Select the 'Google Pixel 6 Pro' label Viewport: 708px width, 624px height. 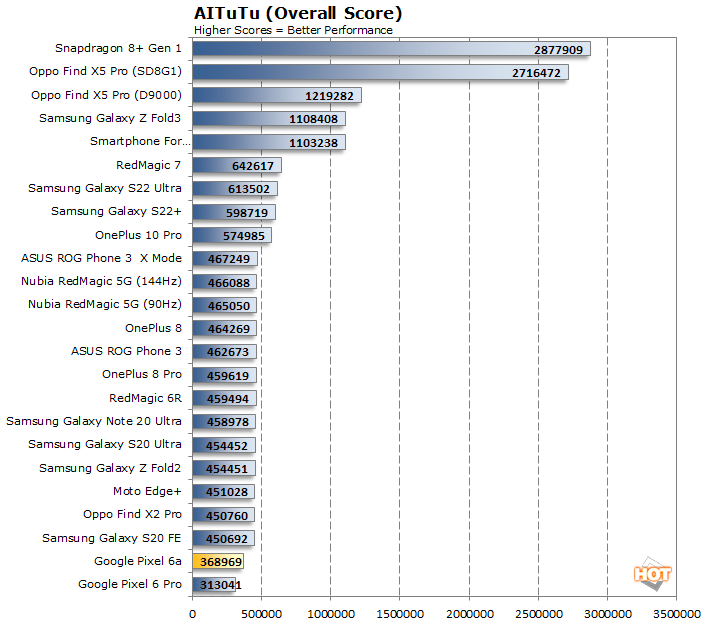(130, 584)
